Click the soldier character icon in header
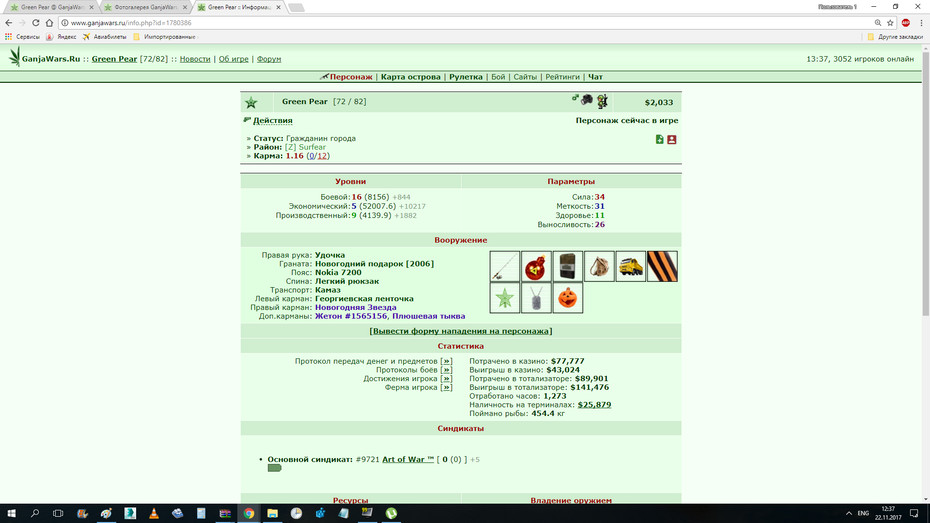Screen dimensions: 930x523 pyautogui.click(x=602, y=101)
